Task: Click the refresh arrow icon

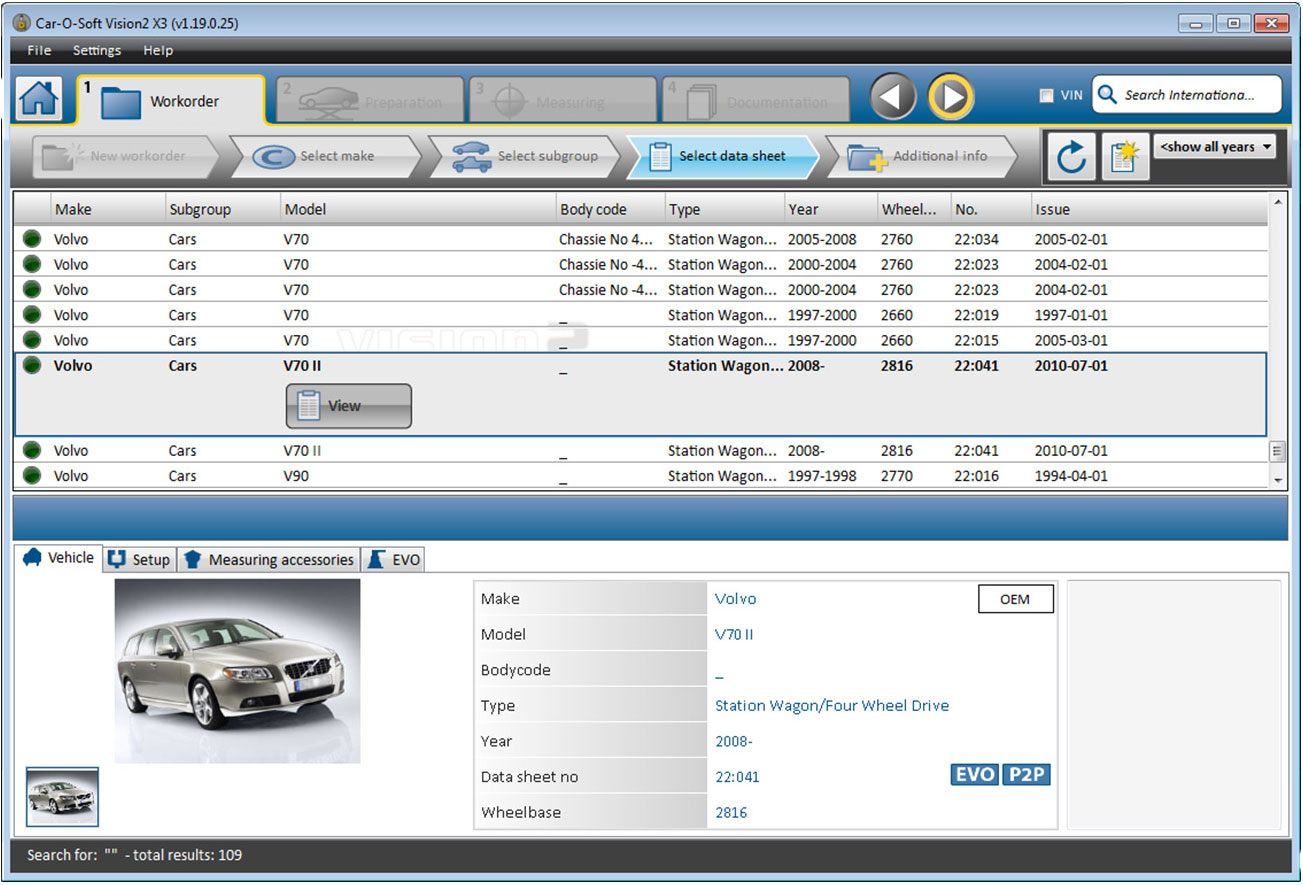Action: [1071, 157]
